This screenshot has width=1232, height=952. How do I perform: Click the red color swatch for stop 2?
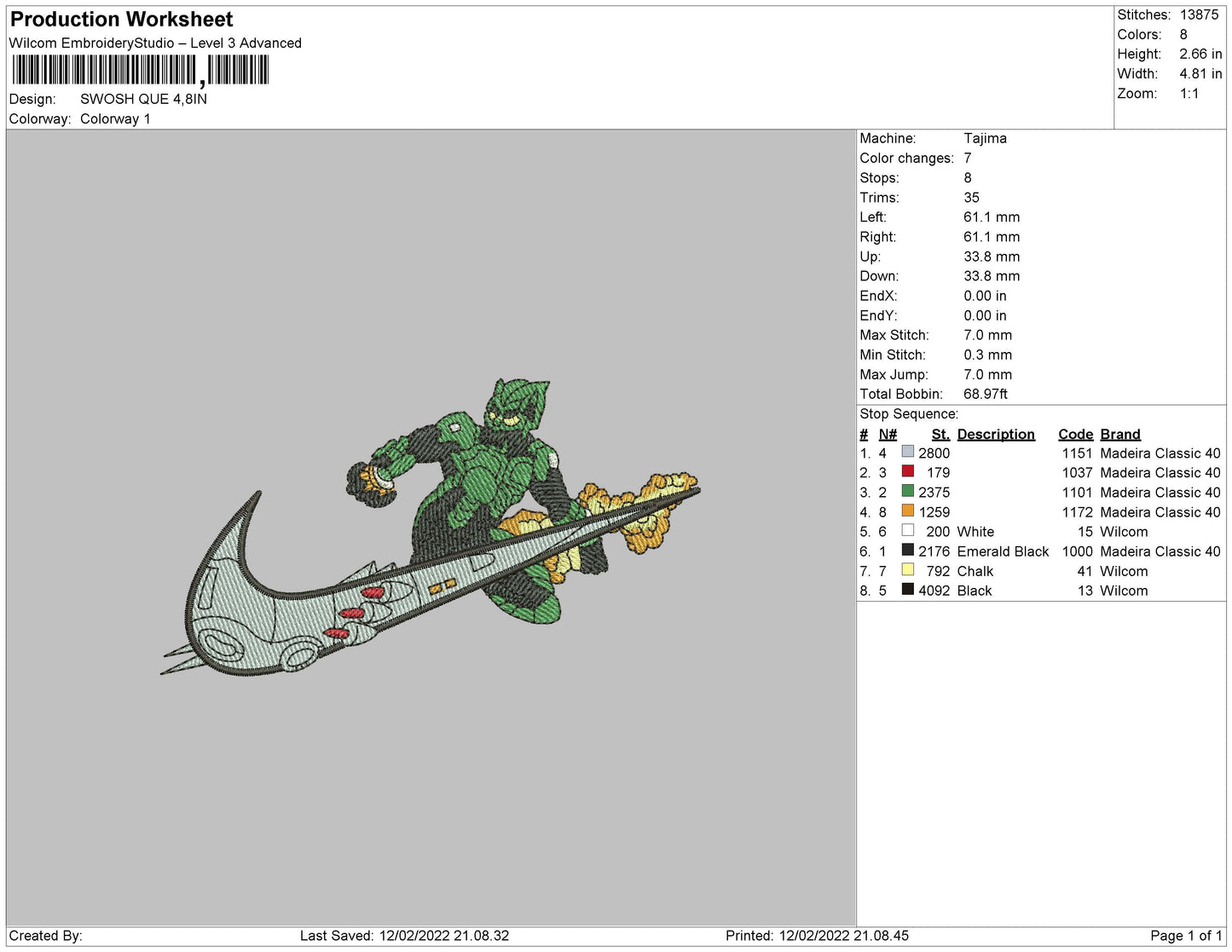point(907,471)
